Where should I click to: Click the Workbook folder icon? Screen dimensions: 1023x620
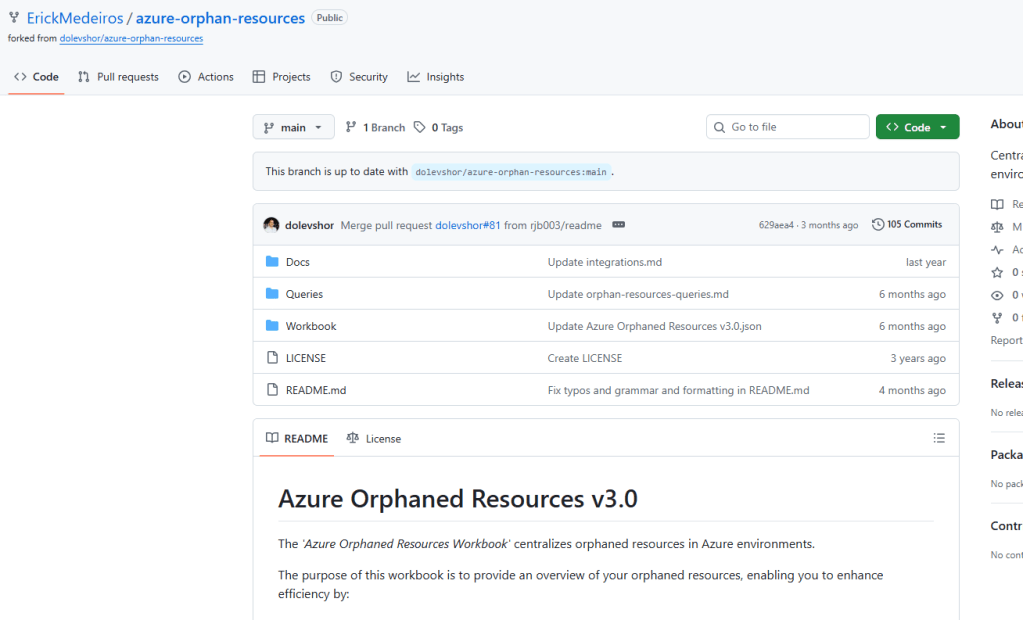[272, 326]
